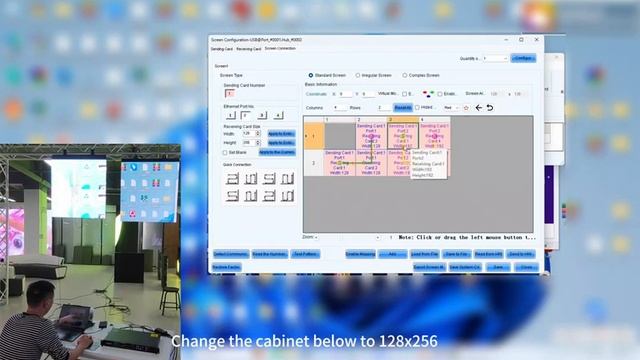Click the curved undo arrow icon
The width and height of the screenshot is (640, 360).
[490, 108]
